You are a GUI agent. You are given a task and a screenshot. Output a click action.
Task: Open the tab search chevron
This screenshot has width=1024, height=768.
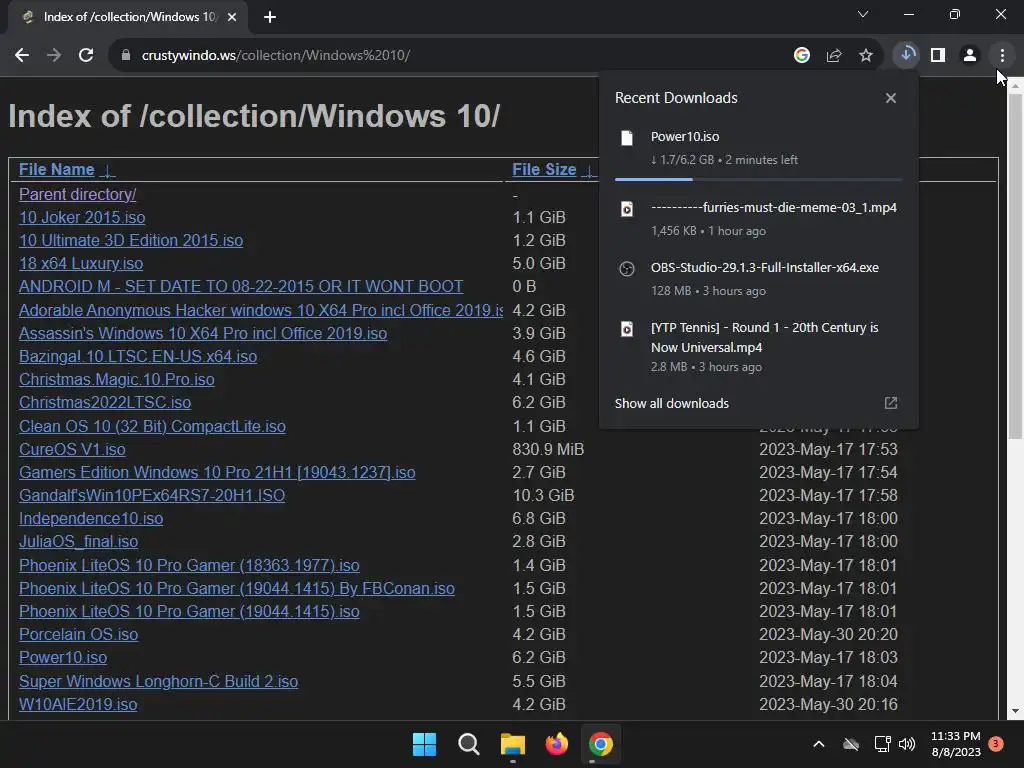[863, 14]
